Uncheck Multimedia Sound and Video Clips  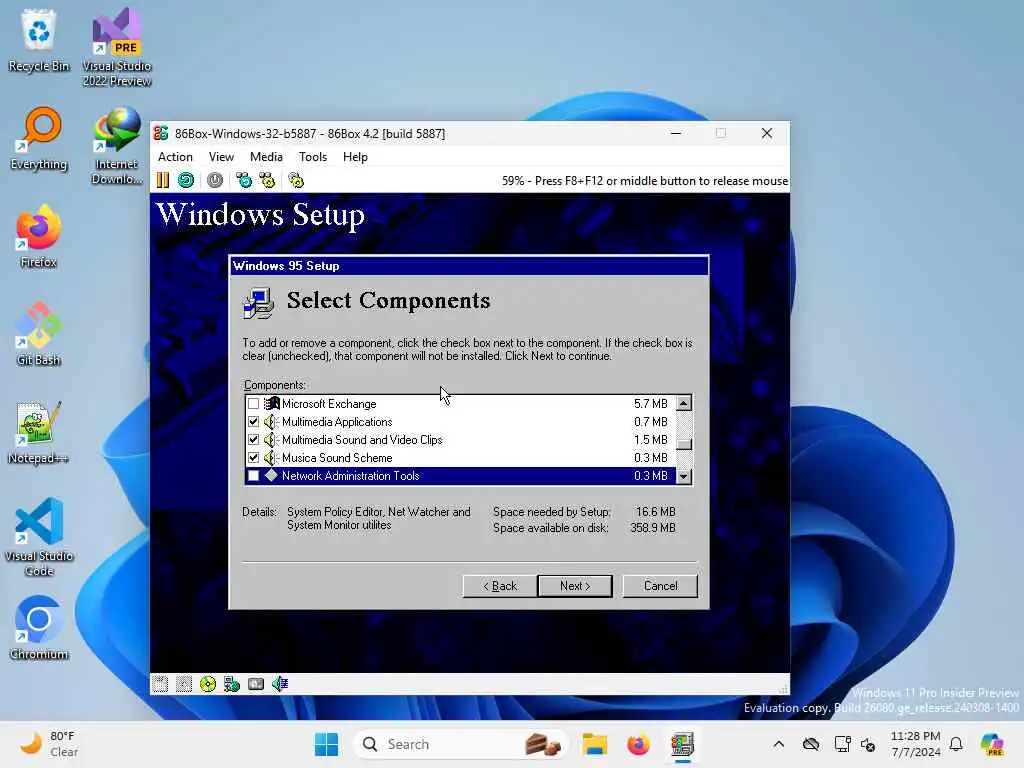pyautogui.click(x=253, y=440)
